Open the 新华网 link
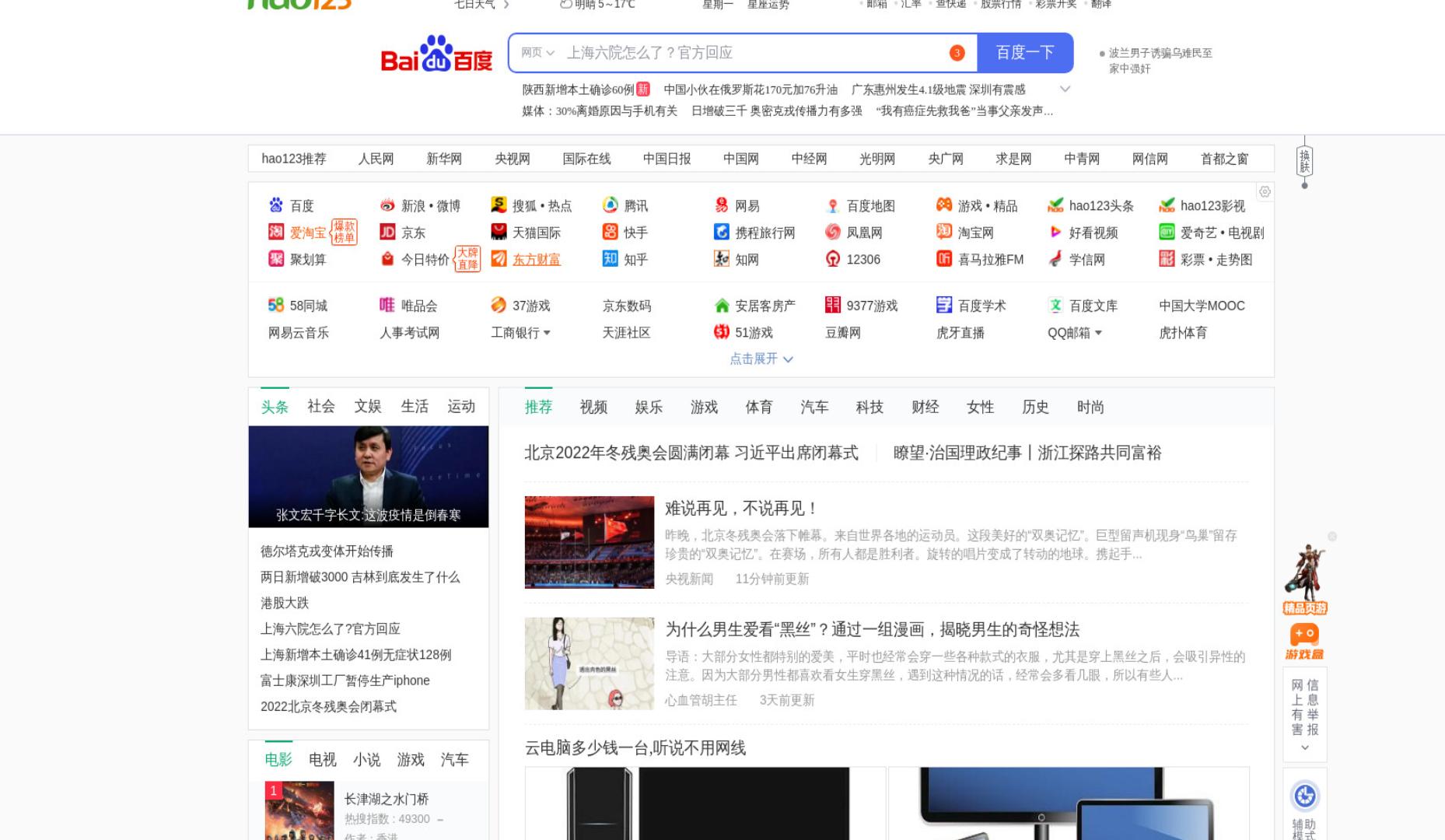Image resolution: width=1445 pixels, height=840 pixels. (x=444, y=159)
